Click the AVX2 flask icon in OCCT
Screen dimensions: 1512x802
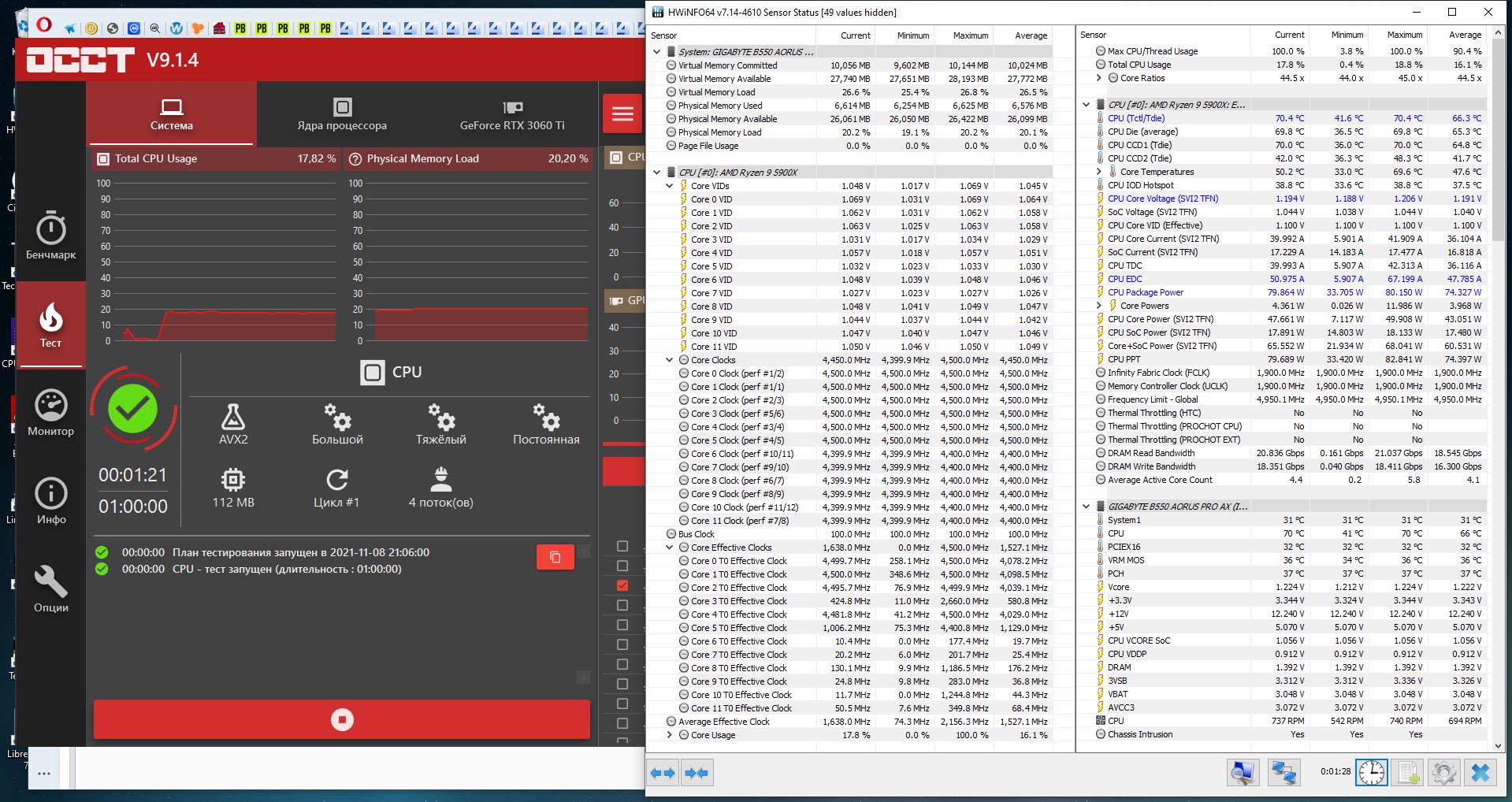point(233,416)
